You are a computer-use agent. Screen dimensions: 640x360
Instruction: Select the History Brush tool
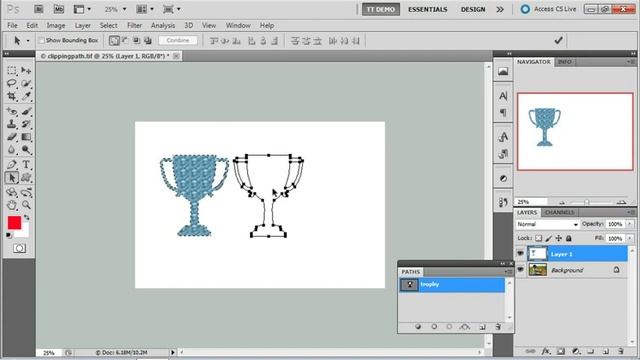(x=26, y=124)
